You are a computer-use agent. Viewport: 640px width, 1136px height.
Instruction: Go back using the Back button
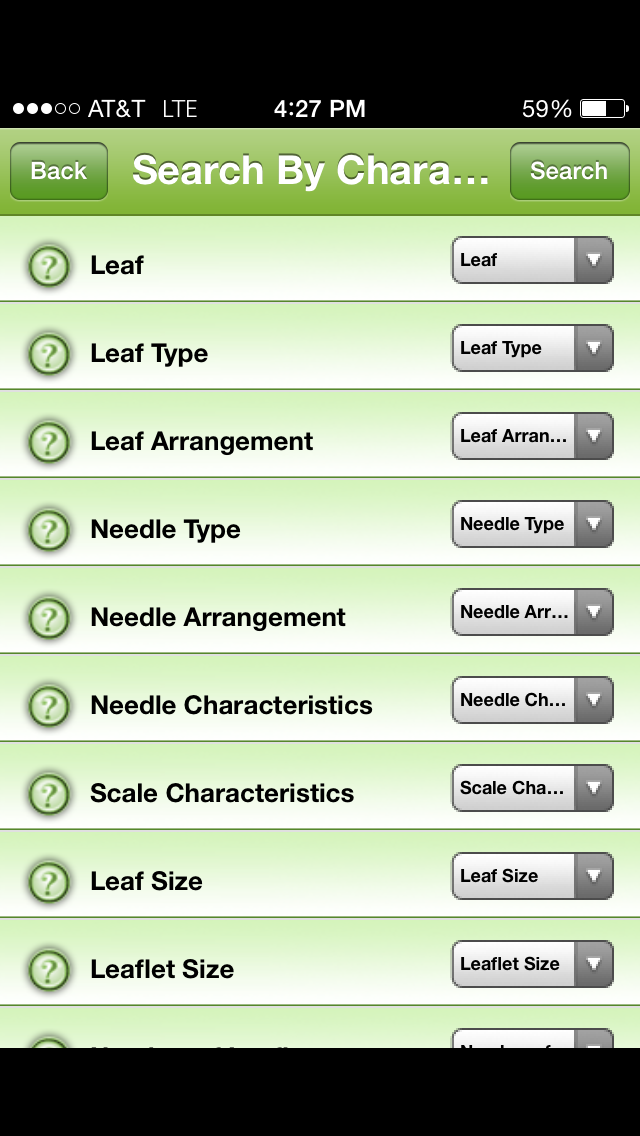pos(59,171)
